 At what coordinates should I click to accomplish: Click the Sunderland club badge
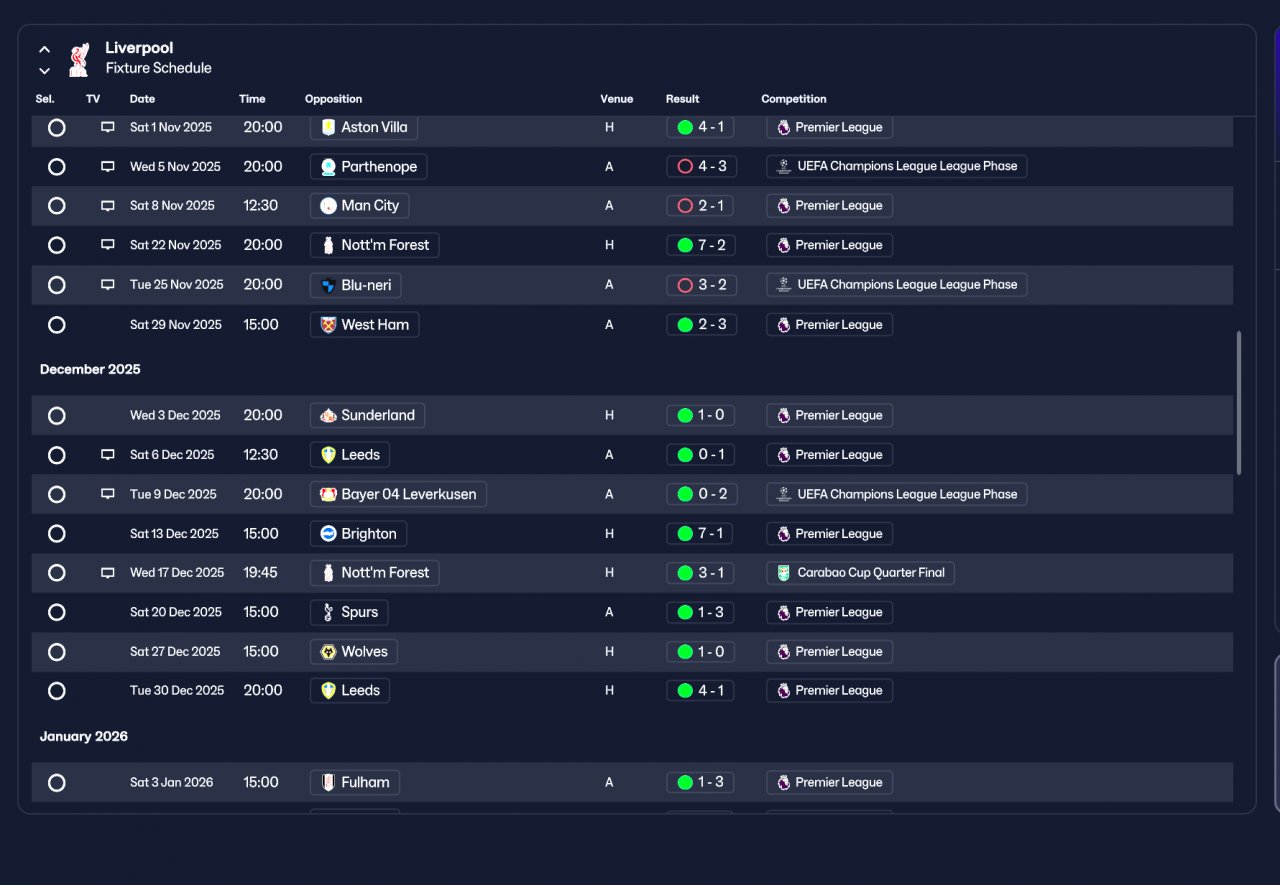tap(328, 415)
